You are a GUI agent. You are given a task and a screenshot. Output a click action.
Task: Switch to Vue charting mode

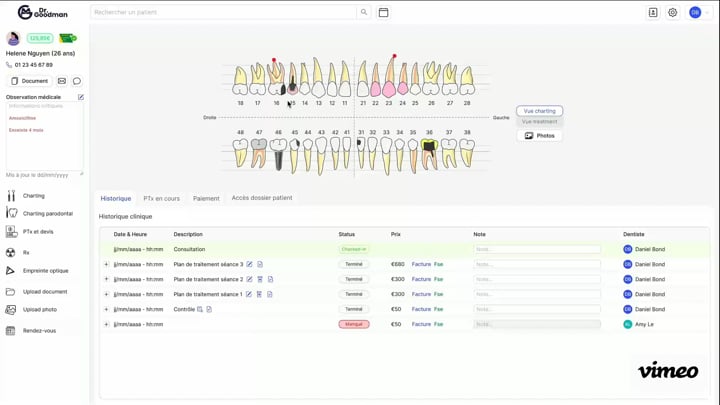[539, 111]
